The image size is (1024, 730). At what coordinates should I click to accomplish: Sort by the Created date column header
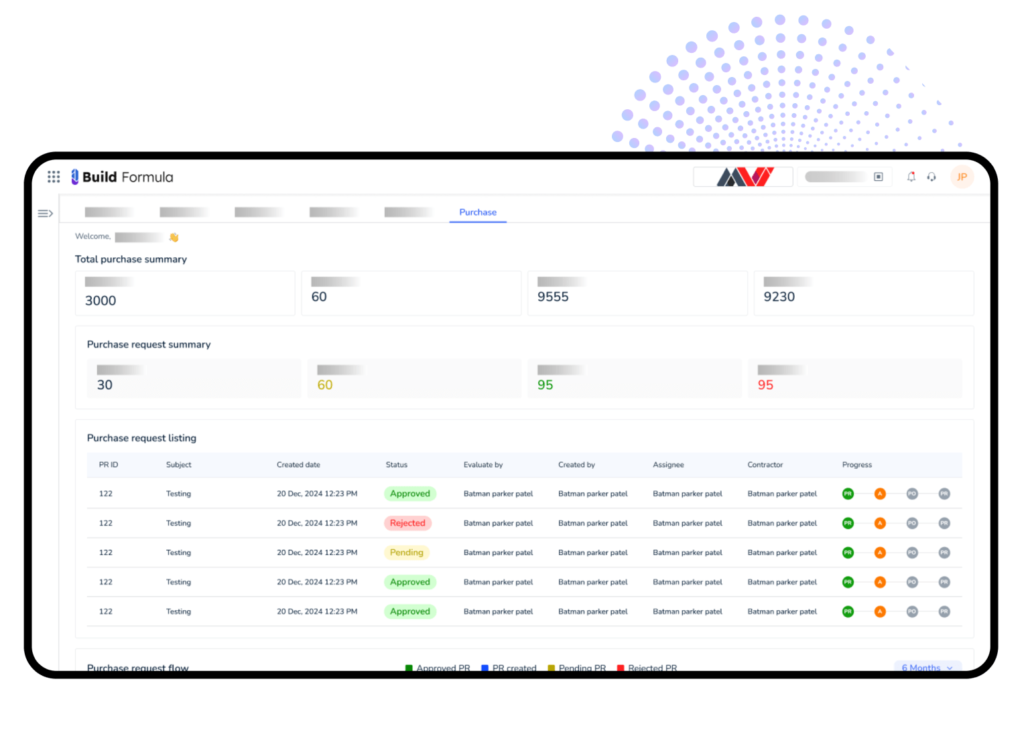298,465
